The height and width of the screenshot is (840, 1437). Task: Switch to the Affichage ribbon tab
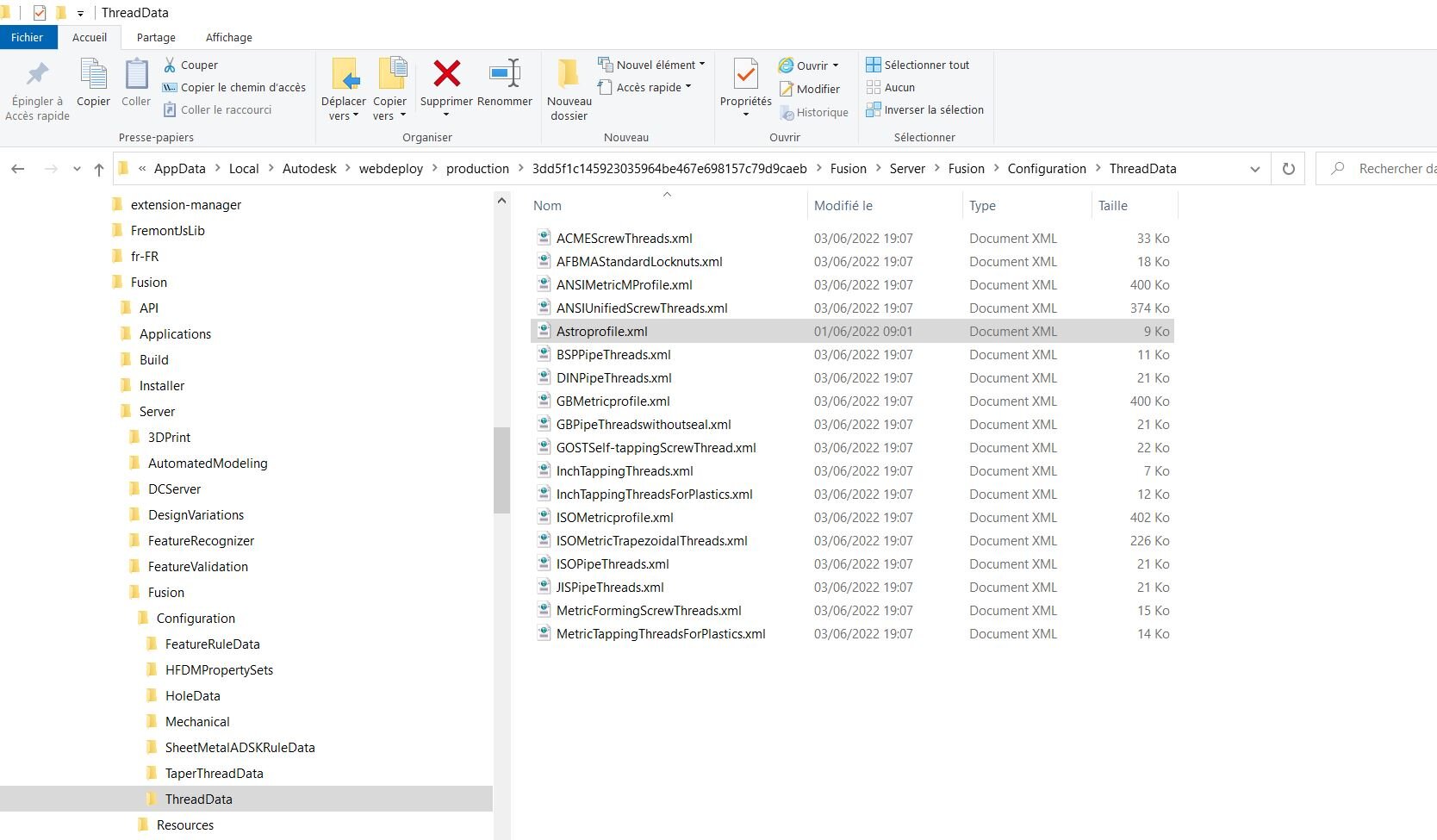tap(229, 37)
